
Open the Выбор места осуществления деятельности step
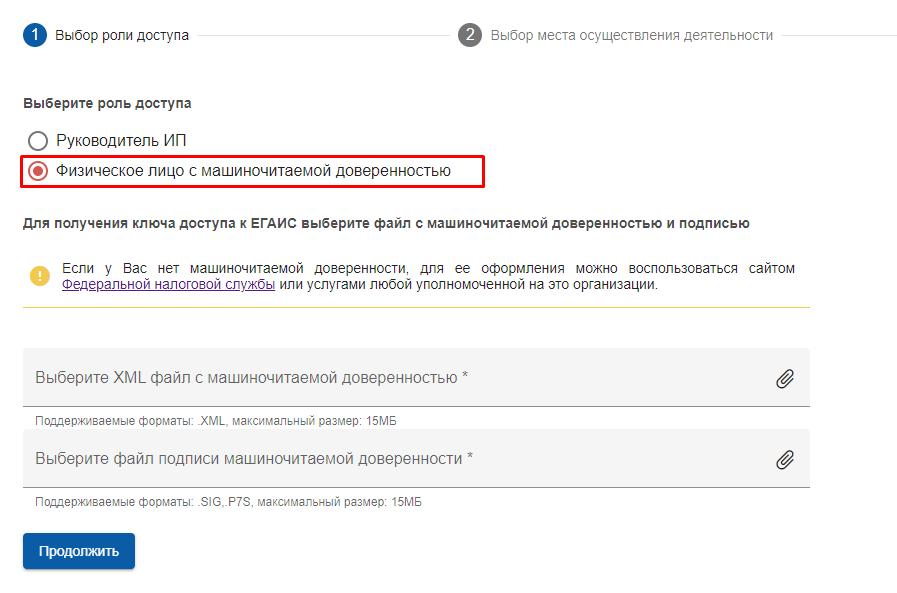click(632, 35)
